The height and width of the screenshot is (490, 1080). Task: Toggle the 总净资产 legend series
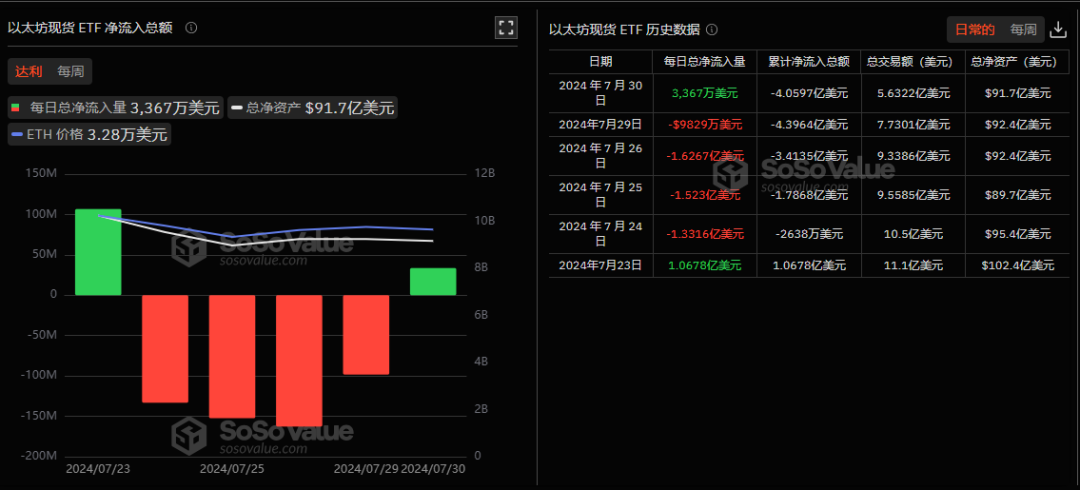[x=313, y=108]
